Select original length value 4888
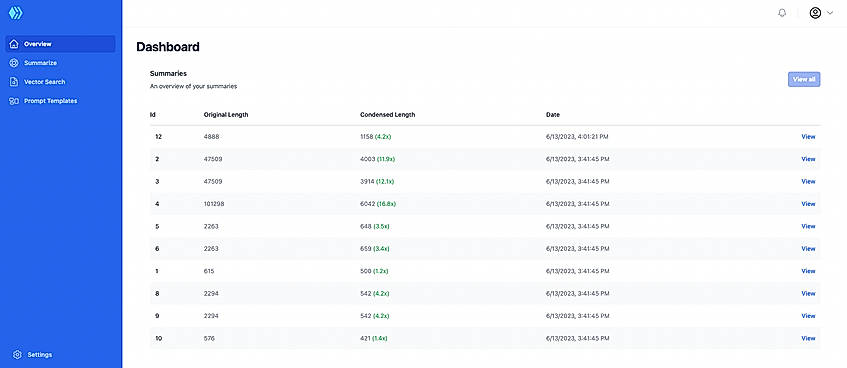This screenshot has height=368, width=847. click(x=212, y=137)
